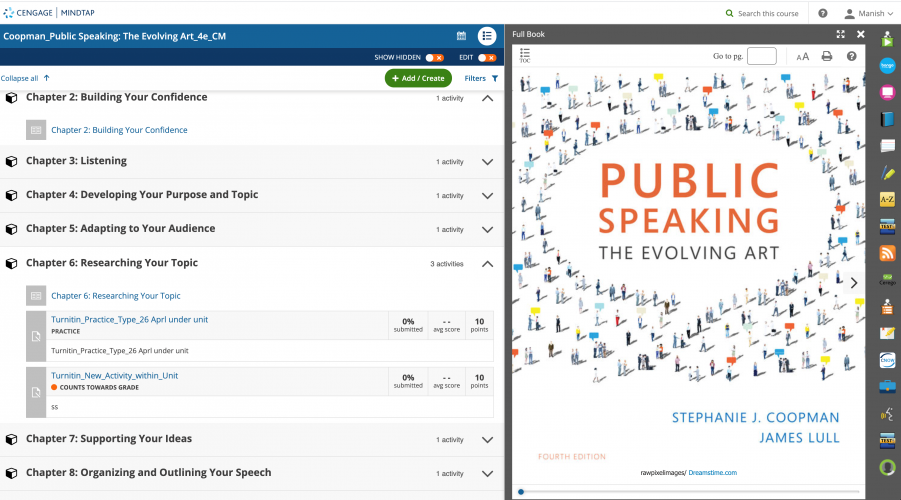Click the Collapse all link
Viewport: 901px width, 500px height.
click(x=25, y=78)
